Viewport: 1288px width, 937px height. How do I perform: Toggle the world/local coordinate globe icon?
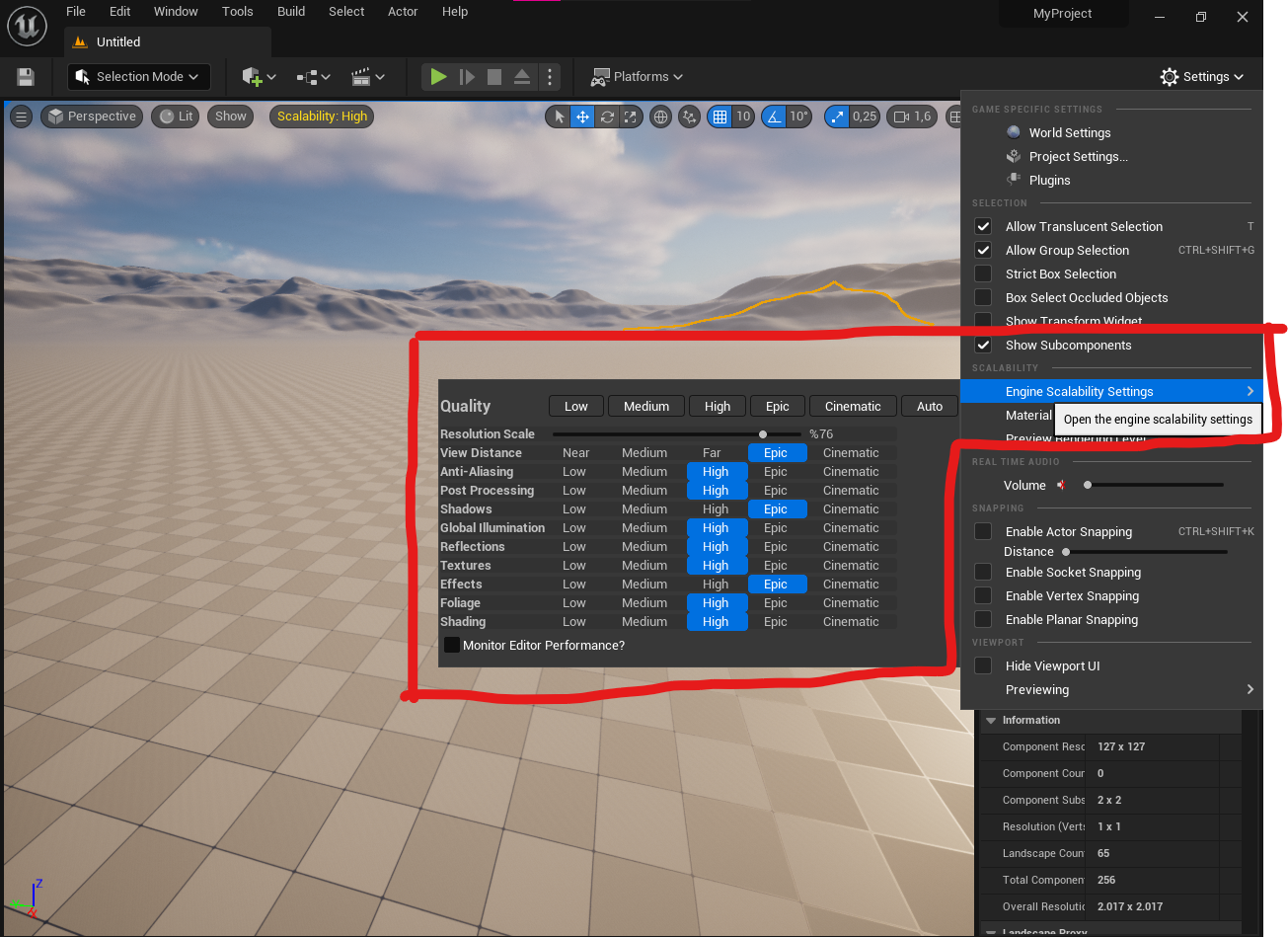[x=661, y=117]
